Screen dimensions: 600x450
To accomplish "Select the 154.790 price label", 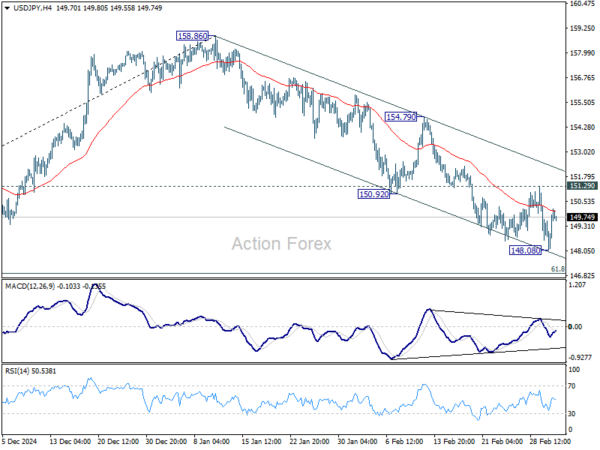I will click(x=401, y=117).
